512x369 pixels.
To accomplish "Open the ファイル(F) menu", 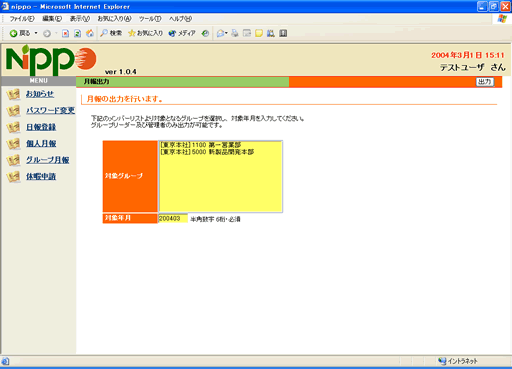I will [x=22, y=19].
